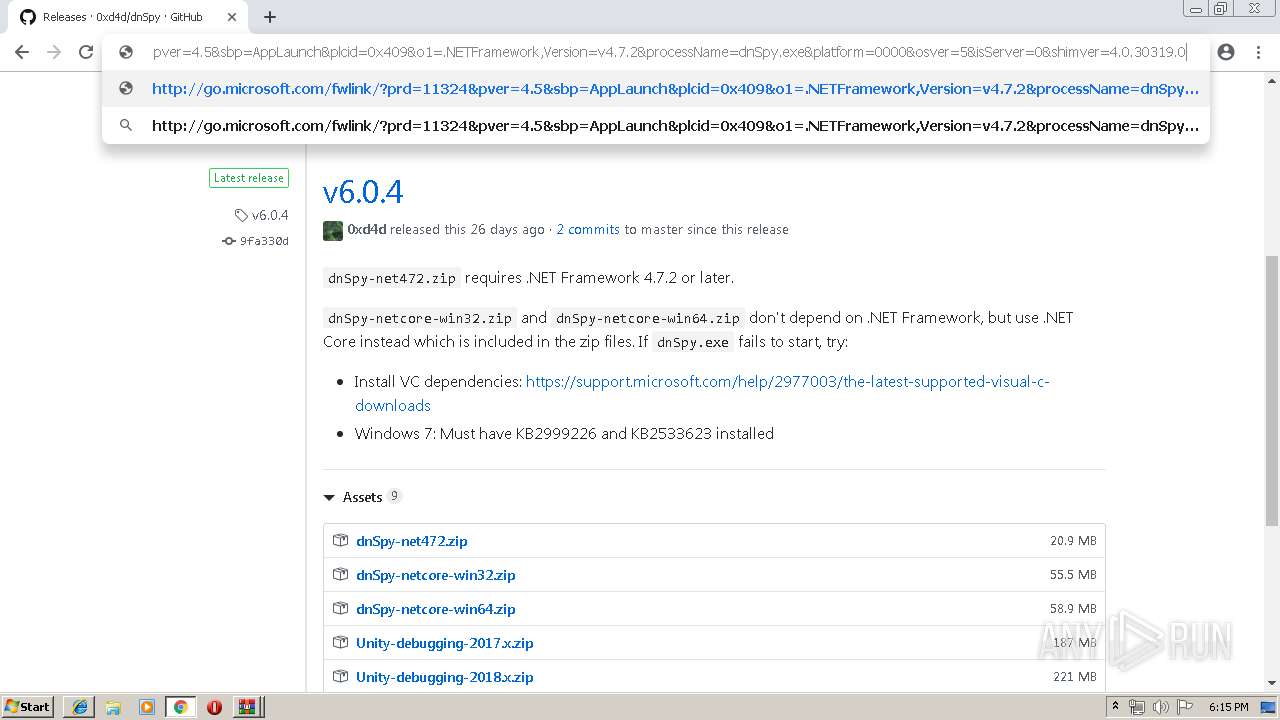Click the package icon beside Unity-debugging-2017.x.zip

[x=340, y=643]
